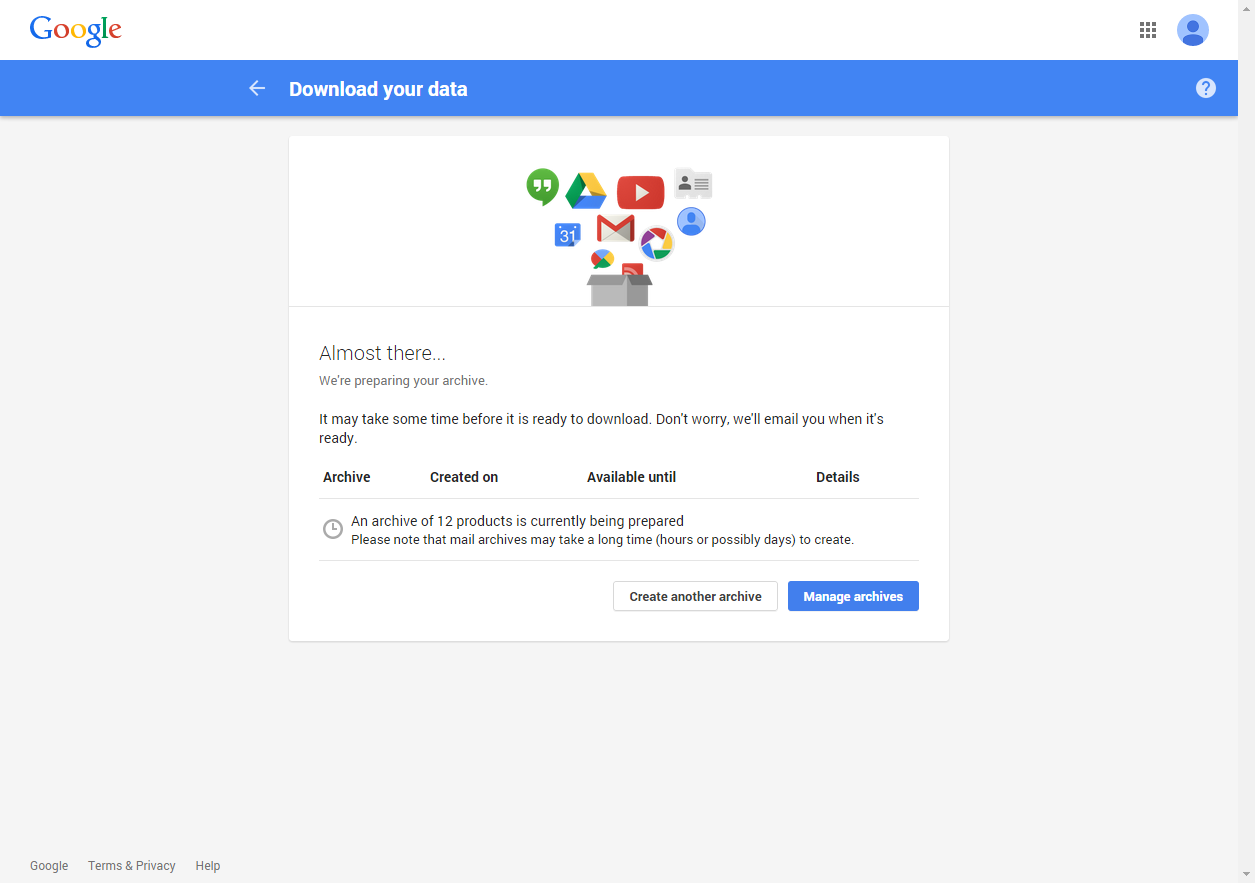Click the Hangouts icon in the illustration
The image size is (1255, 883).
coord(543,186)
